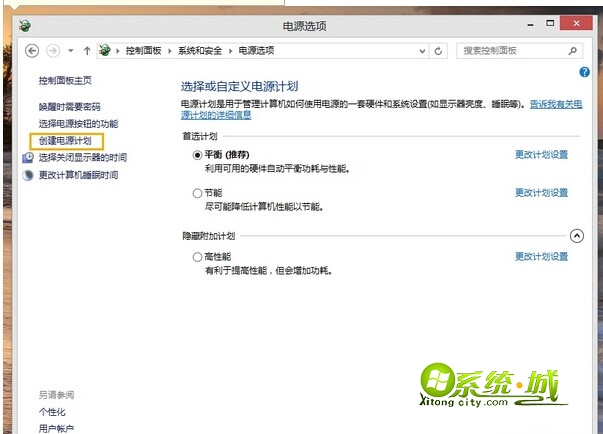This screenshot has width=603, height=434.
Task: Click 控制面板 in the breadcrumb path
Action: click(x=145, y=50)
